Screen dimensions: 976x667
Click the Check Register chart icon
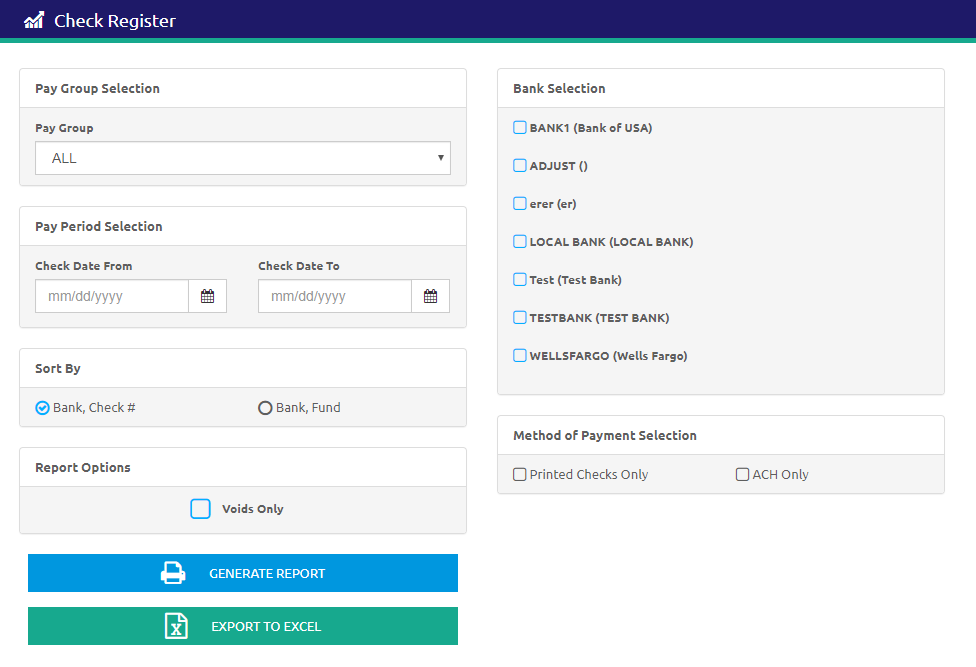point(34,20)
